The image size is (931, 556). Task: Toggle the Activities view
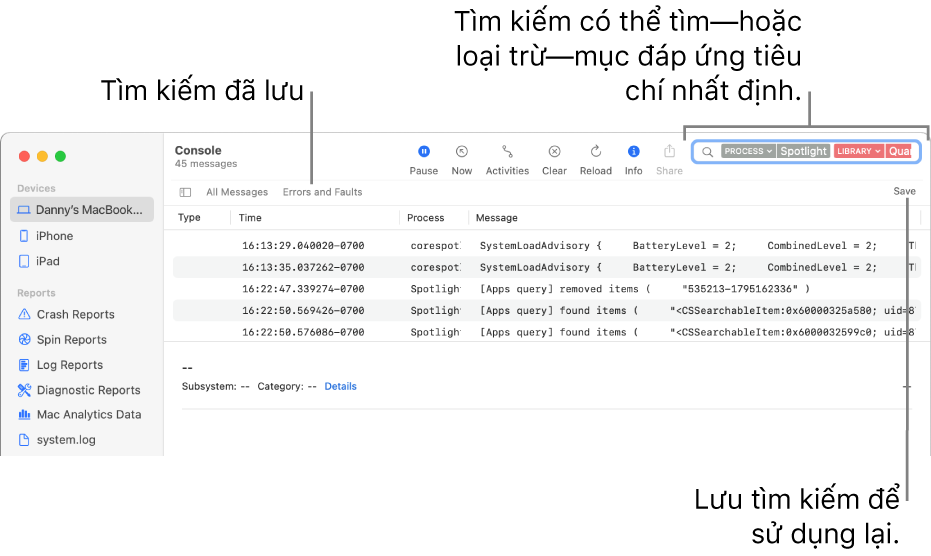pos(507,160)
